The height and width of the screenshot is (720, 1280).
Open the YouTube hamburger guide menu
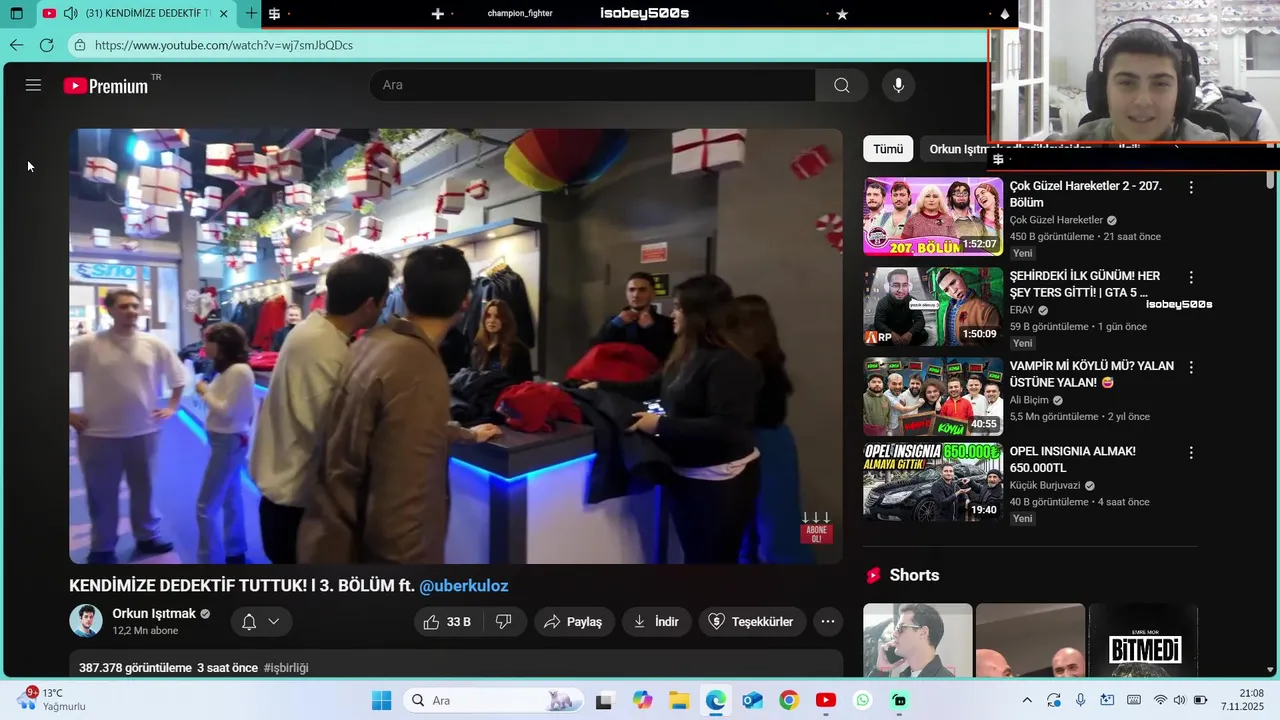tap(33, 85)
